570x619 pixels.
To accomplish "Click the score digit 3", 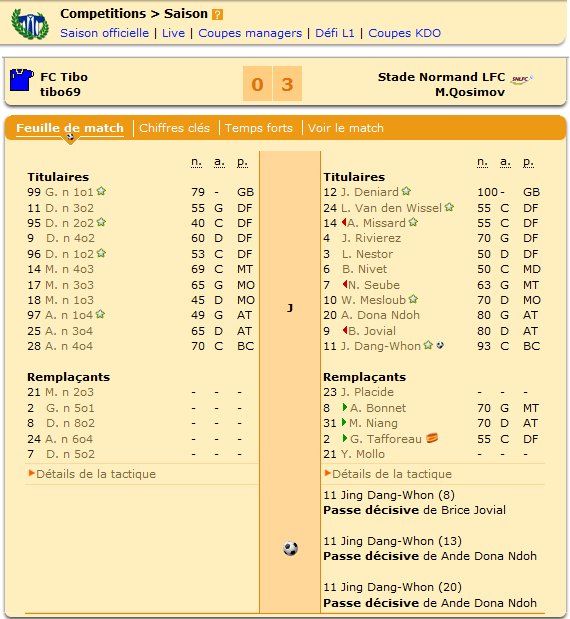I will 287,84.
